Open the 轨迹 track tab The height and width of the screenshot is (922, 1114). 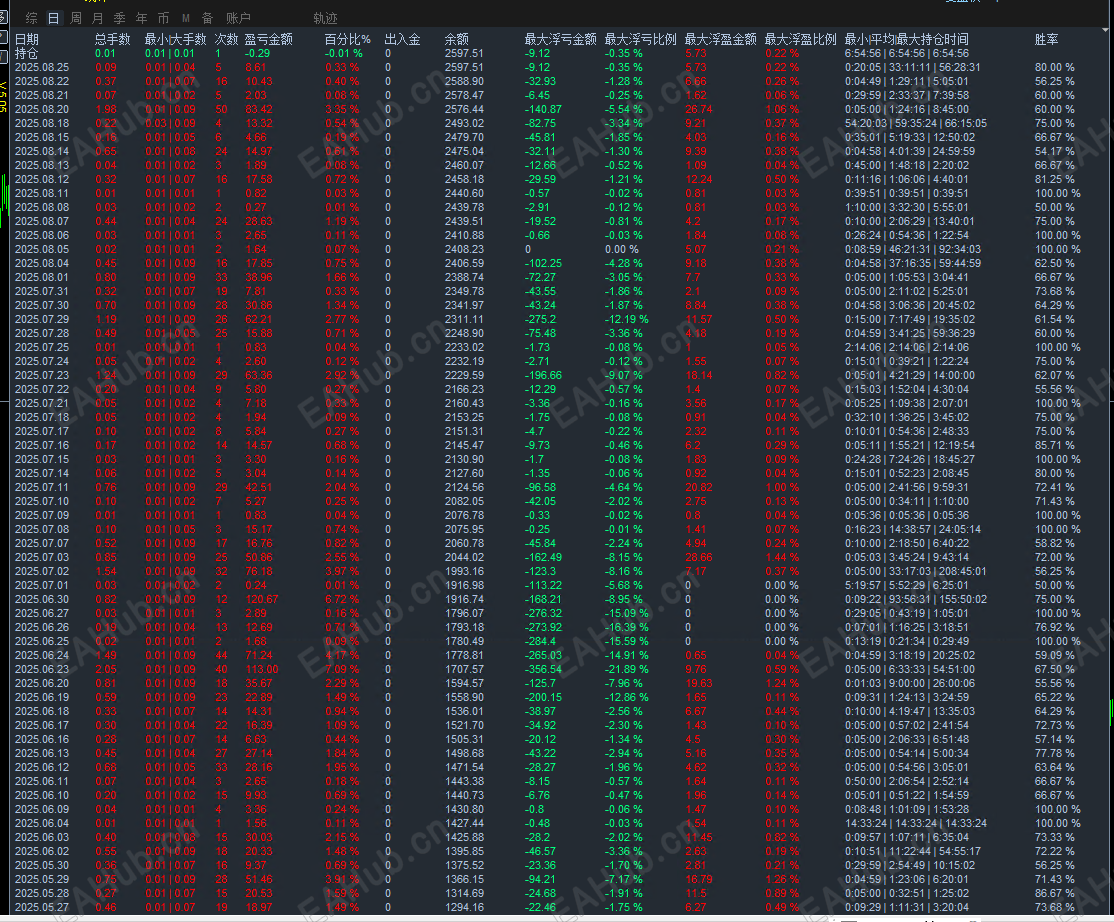tap(325, 18)
